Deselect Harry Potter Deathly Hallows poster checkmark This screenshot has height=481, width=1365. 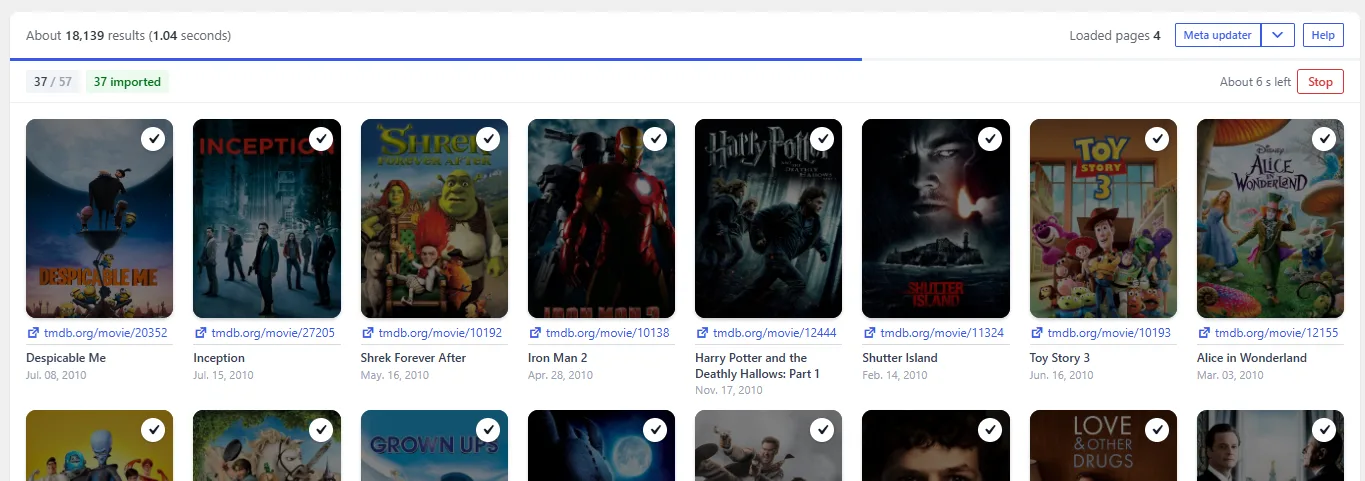pos(822,139)
